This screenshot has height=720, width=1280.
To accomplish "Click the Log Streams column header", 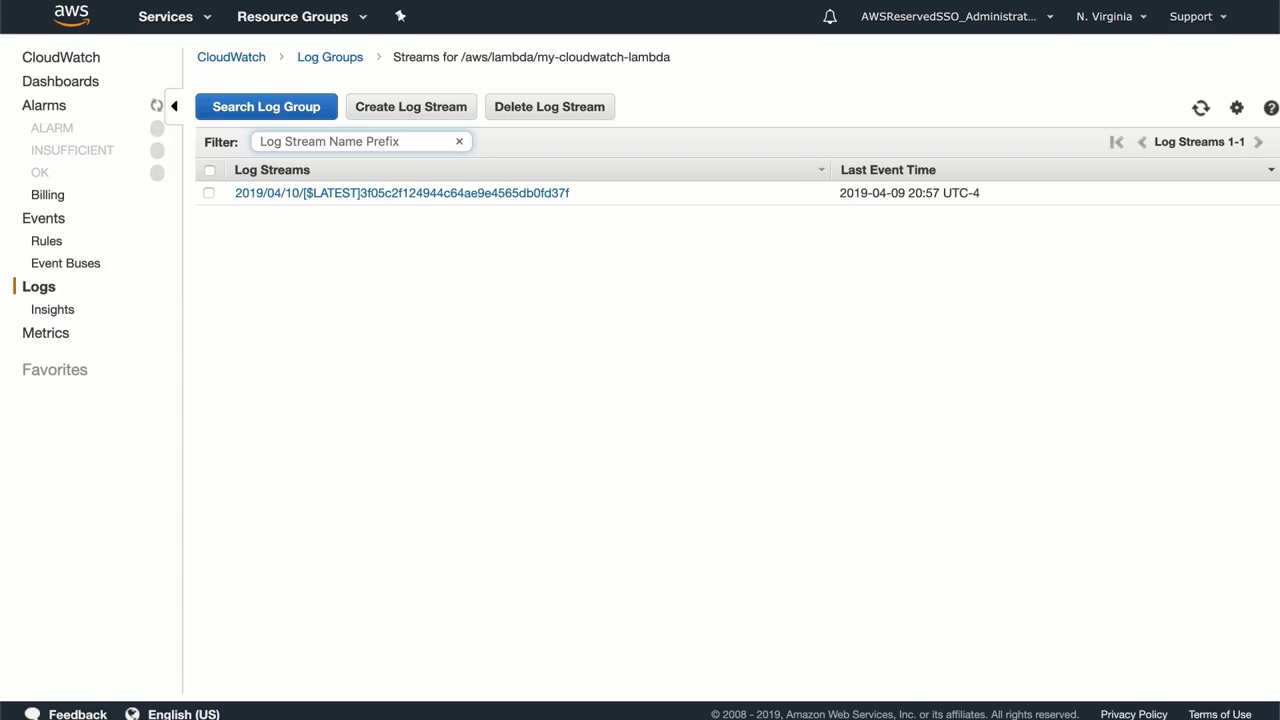I will click(272, 170).
